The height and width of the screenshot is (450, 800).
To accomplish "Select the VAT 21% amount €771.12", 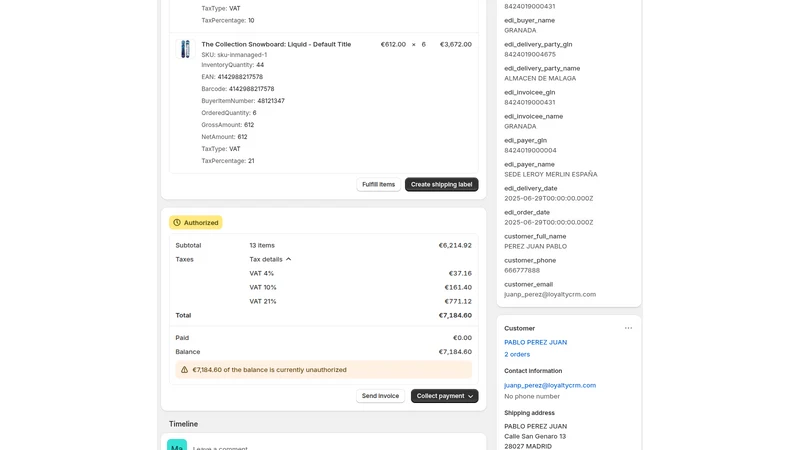I will pos(458,302).
